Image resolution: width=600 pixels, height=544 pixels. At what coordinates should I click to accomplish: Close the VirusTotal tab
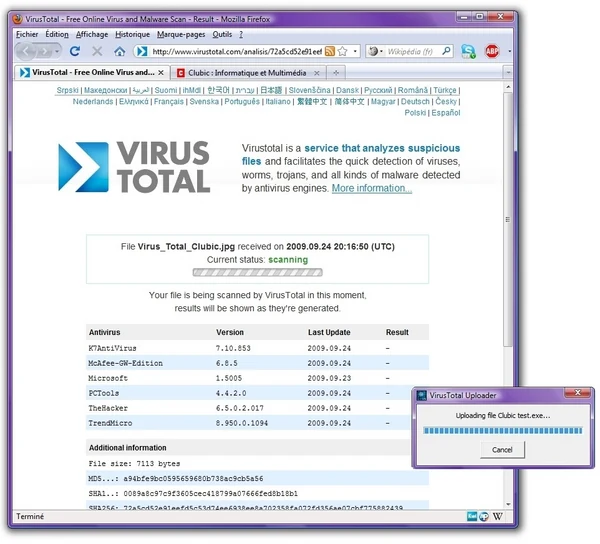161,72
